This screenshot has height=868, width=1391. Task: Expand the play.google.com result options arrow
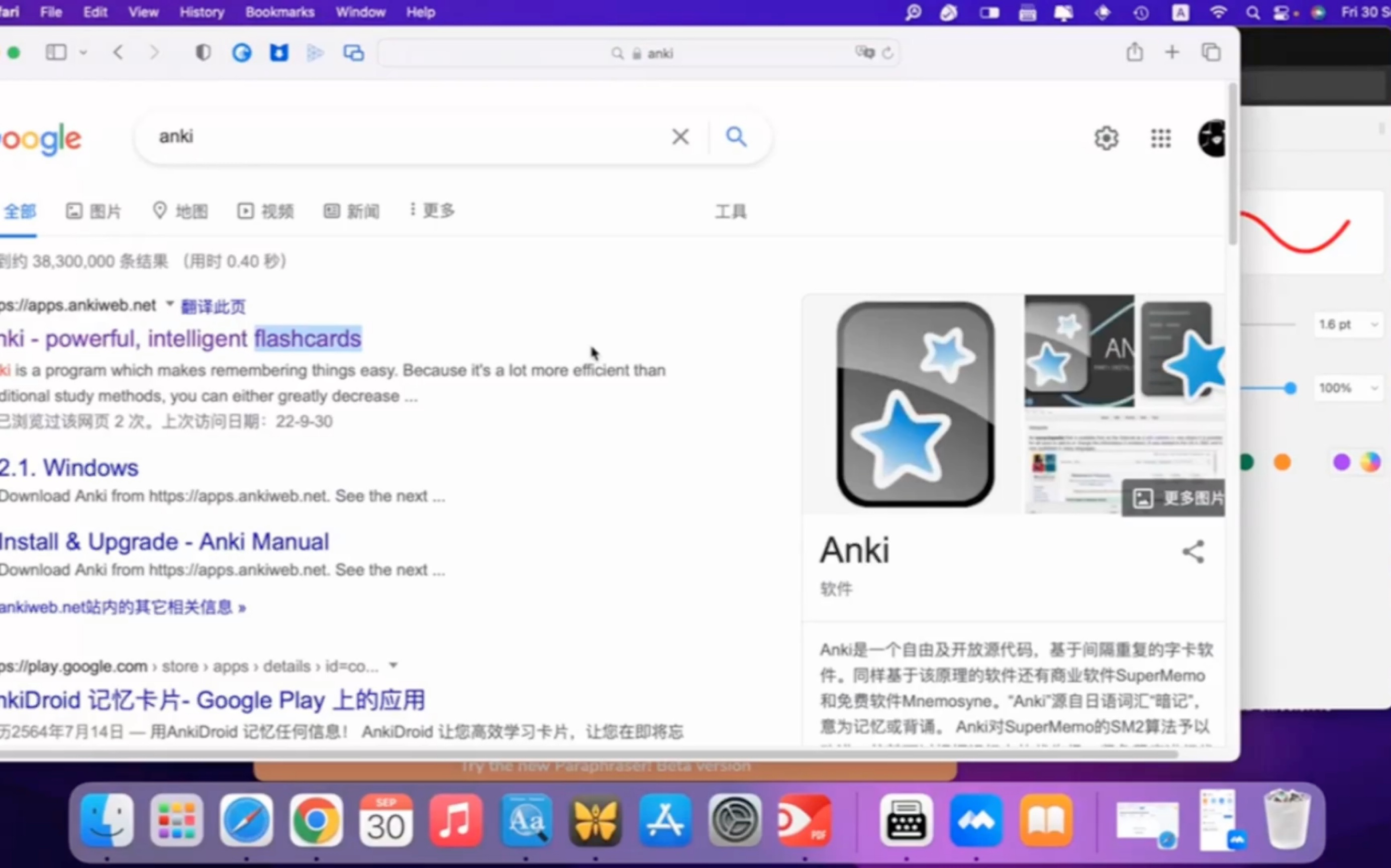click(x=393, y=666)
